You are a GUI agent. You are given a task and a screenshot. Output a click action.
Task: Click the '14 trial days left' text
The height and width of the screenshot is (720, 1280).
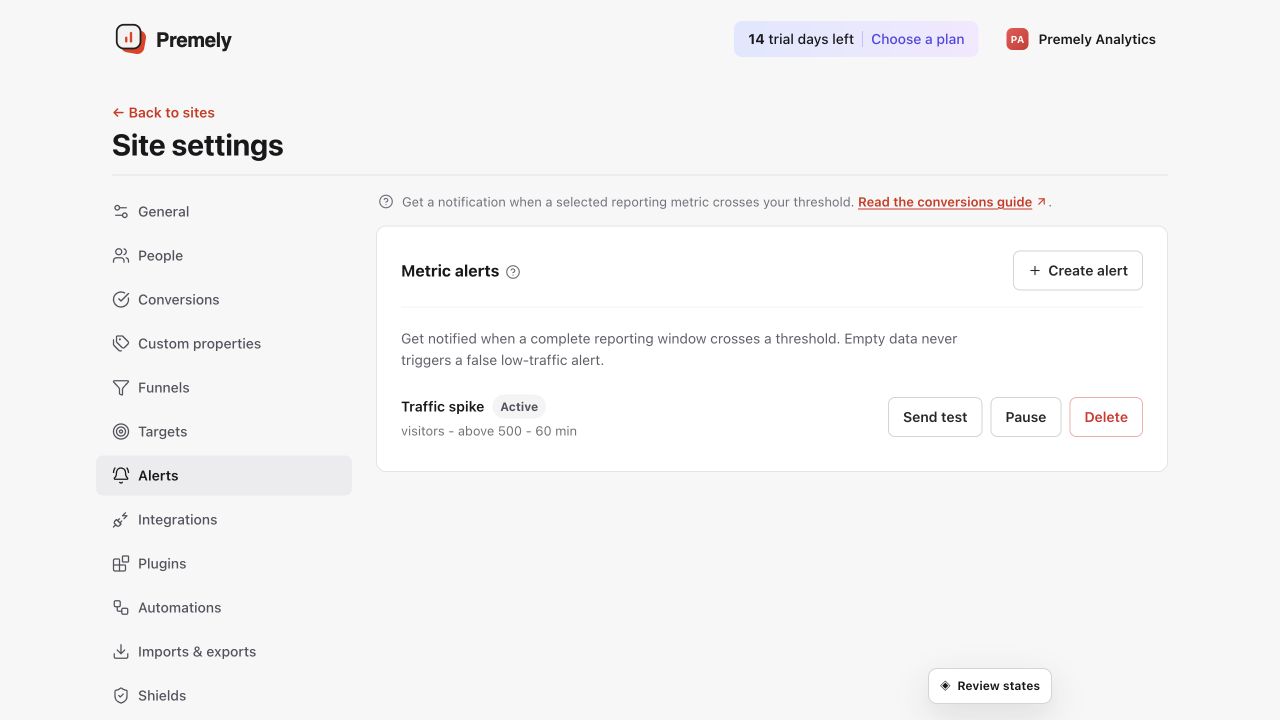pos(801,39)
